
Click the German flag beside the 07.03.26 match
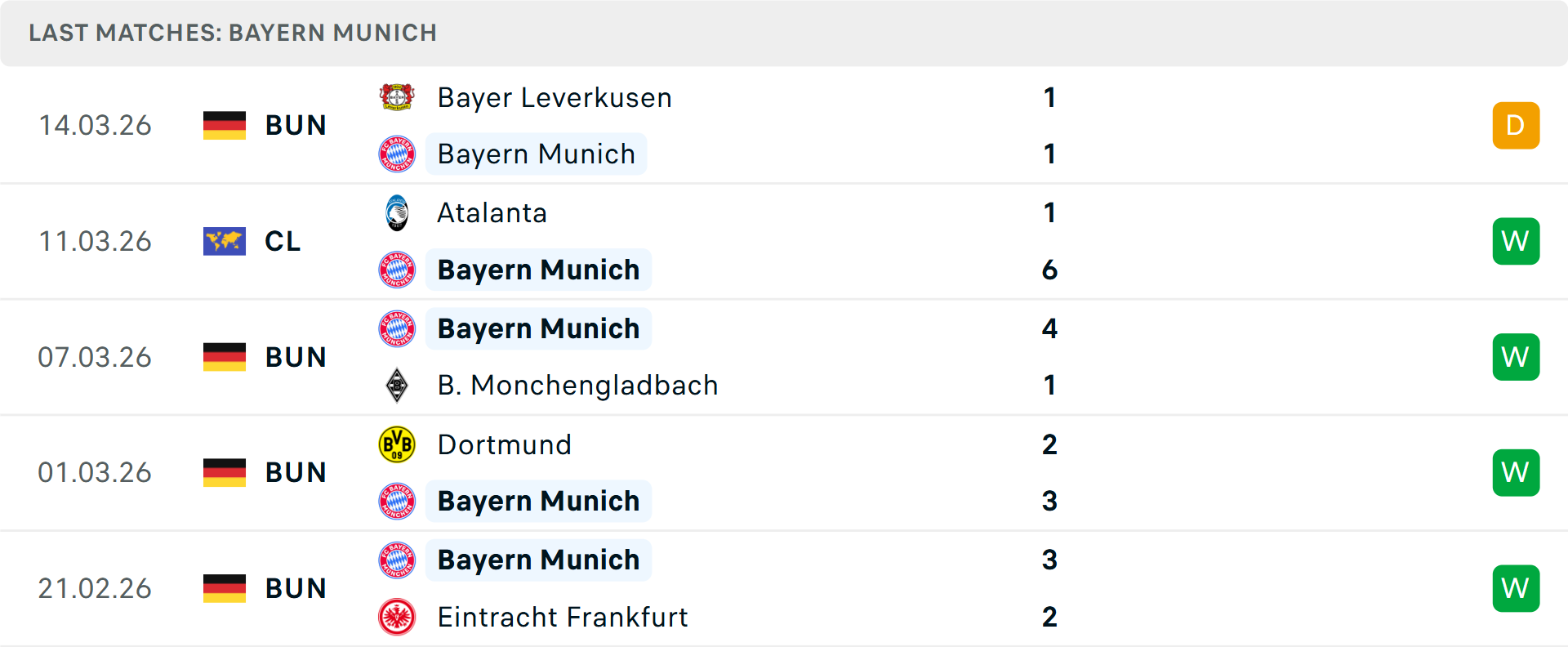[x=225, y=357]
